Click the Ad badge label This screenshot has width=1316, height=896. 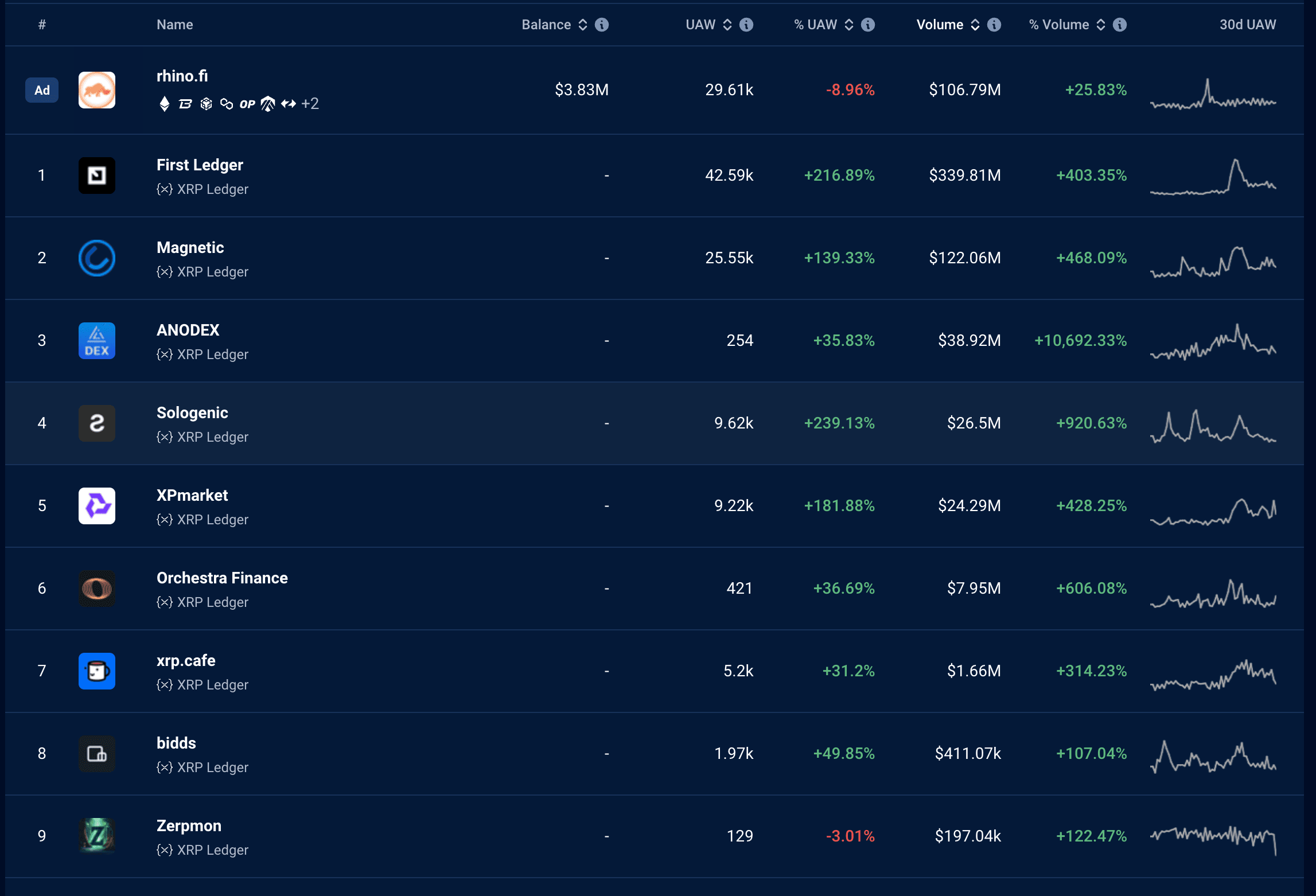tap(42, 90)
